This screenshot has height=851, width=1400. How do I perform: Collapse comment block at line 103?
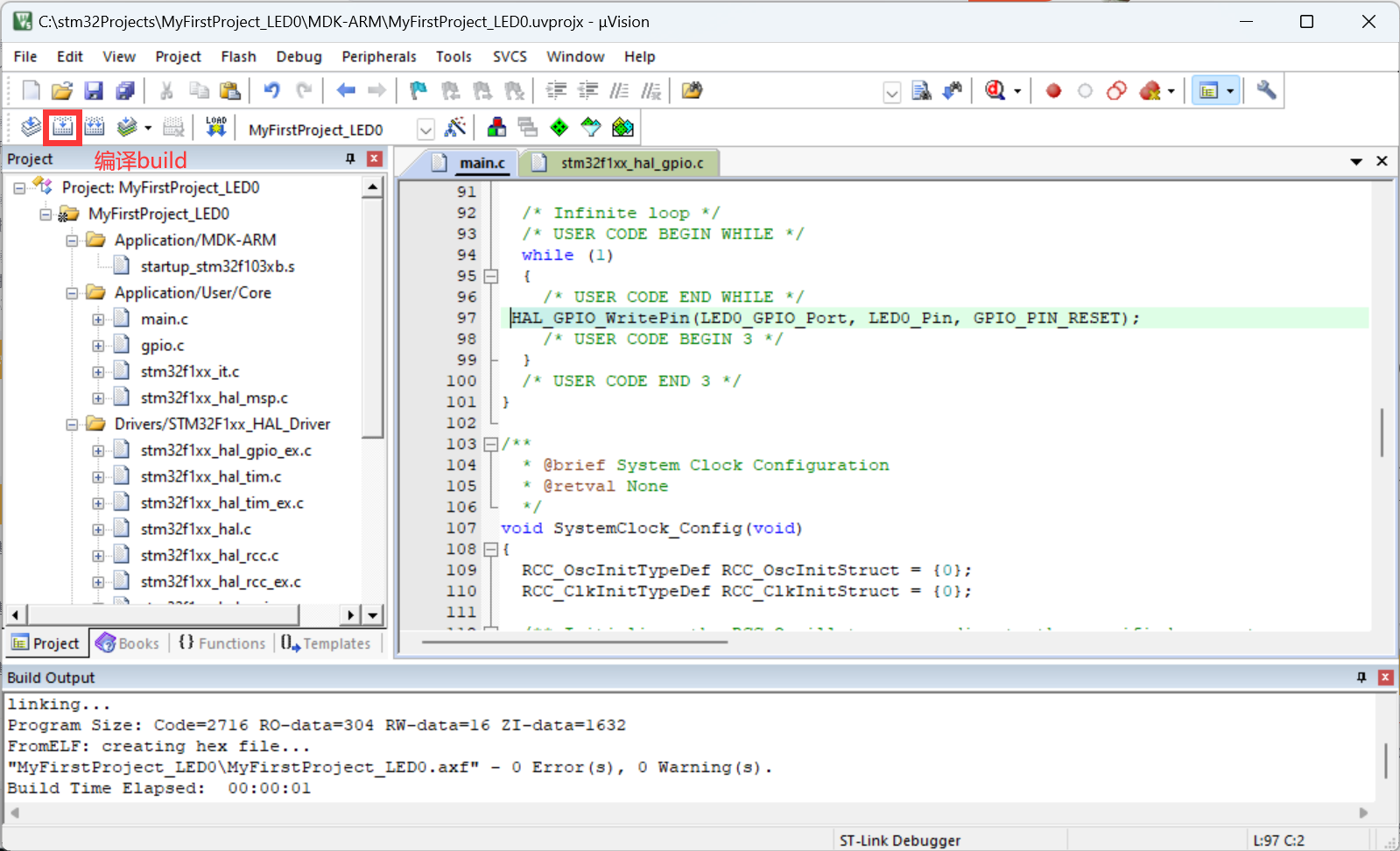pyautogui.click(x=491, y=444)
